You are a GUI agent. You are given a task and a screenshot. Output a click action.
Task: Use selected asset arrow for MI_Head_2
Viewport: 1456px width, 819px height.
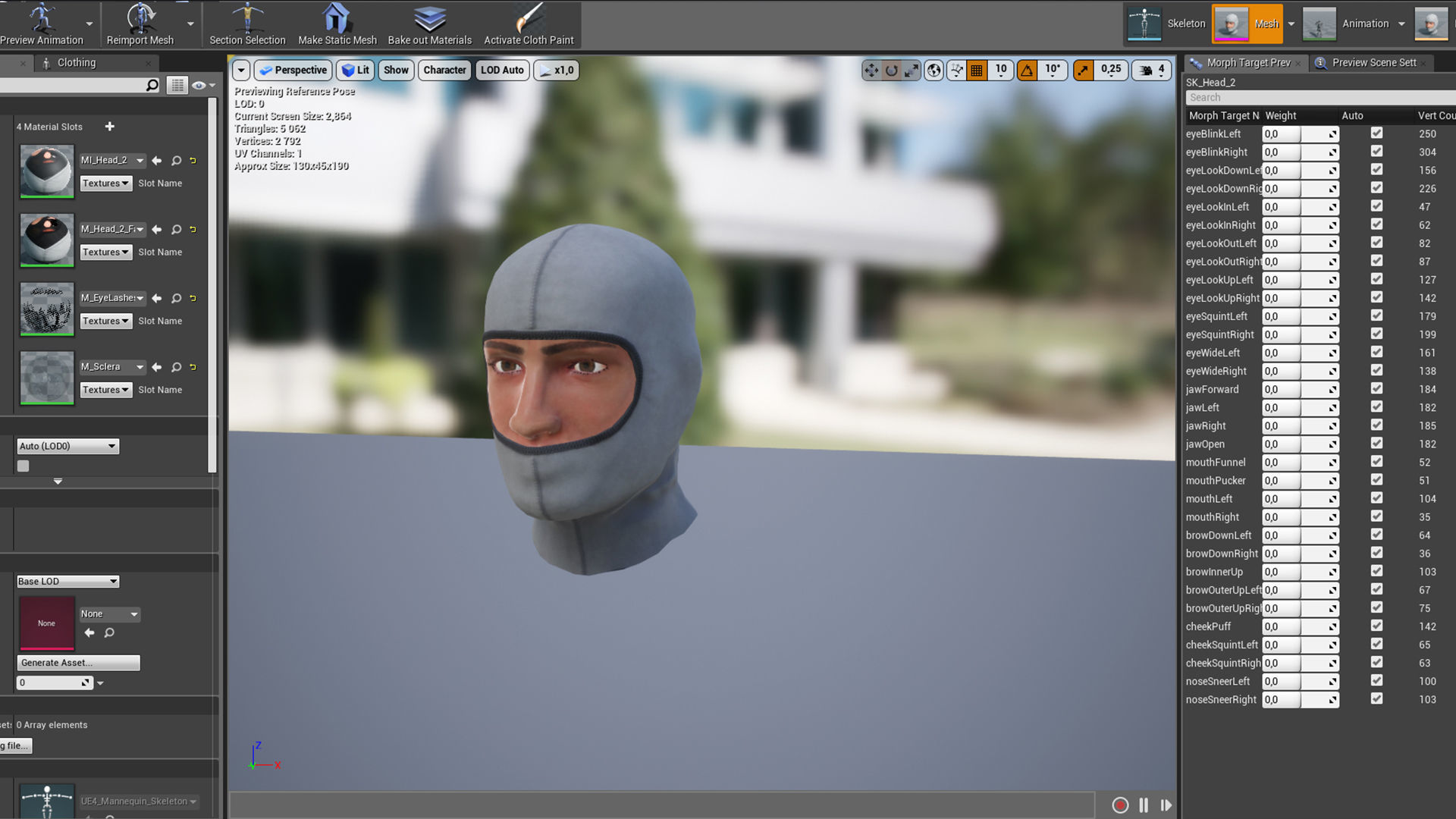pos(157,161)
